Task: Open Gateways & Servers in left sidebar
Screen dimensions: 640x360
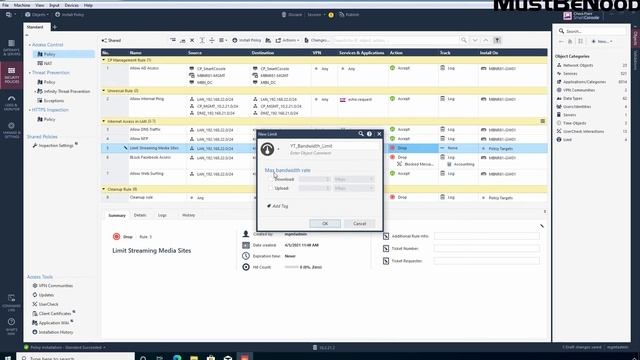Action: 11,47
